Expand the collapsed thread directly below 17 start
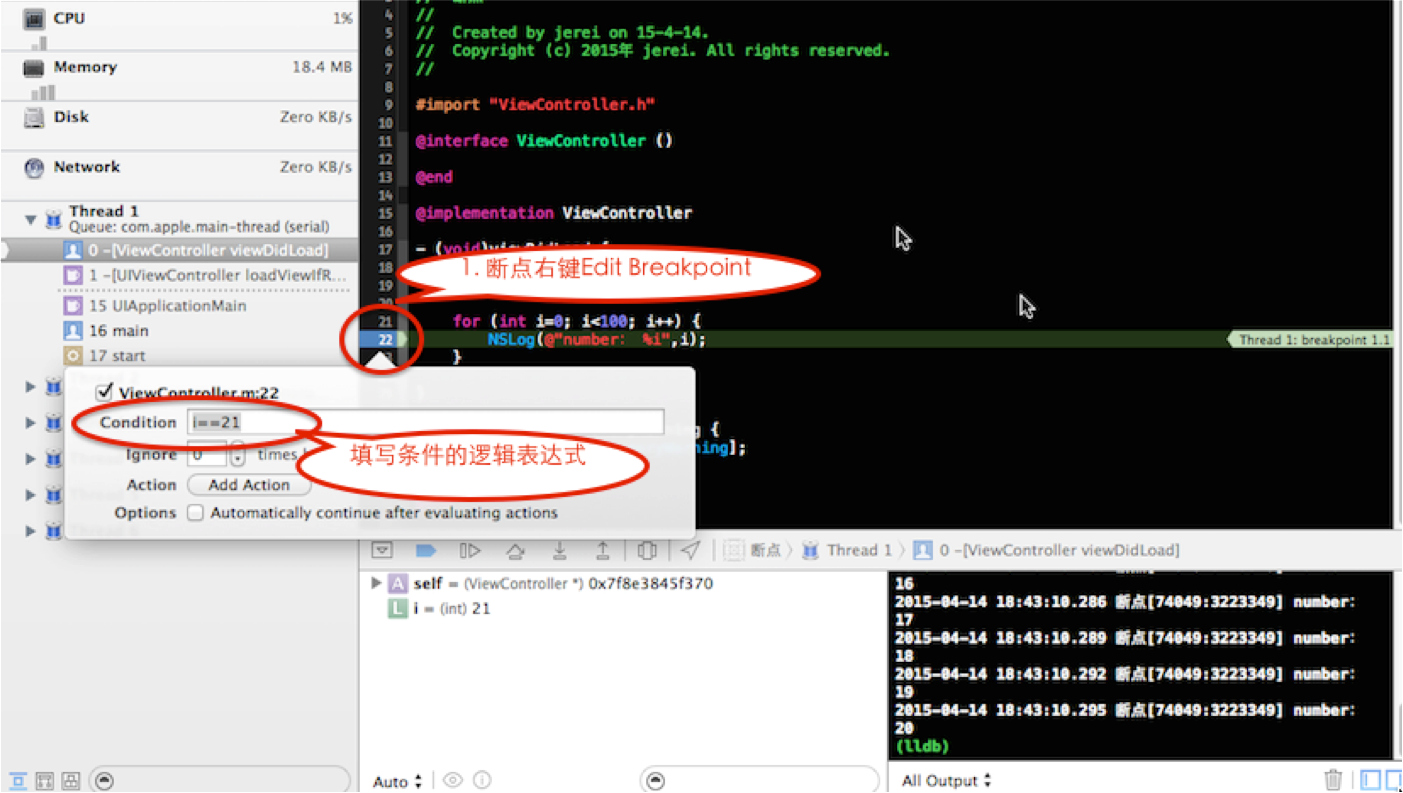This screenshot has width=1403, height=793. point(30,386)
